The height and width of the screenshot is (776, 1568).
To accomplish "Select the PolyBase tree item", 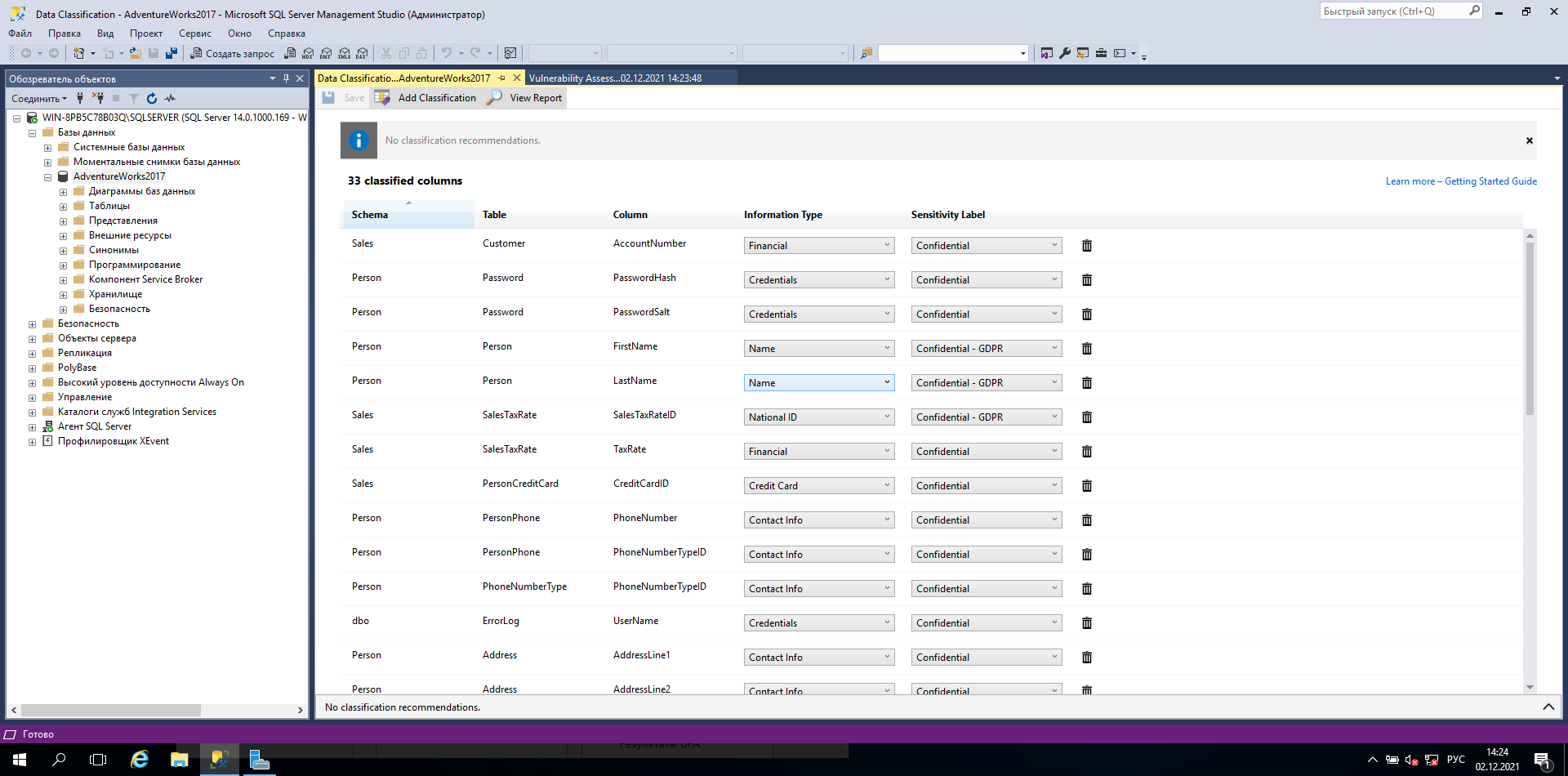I will [77, 368].
